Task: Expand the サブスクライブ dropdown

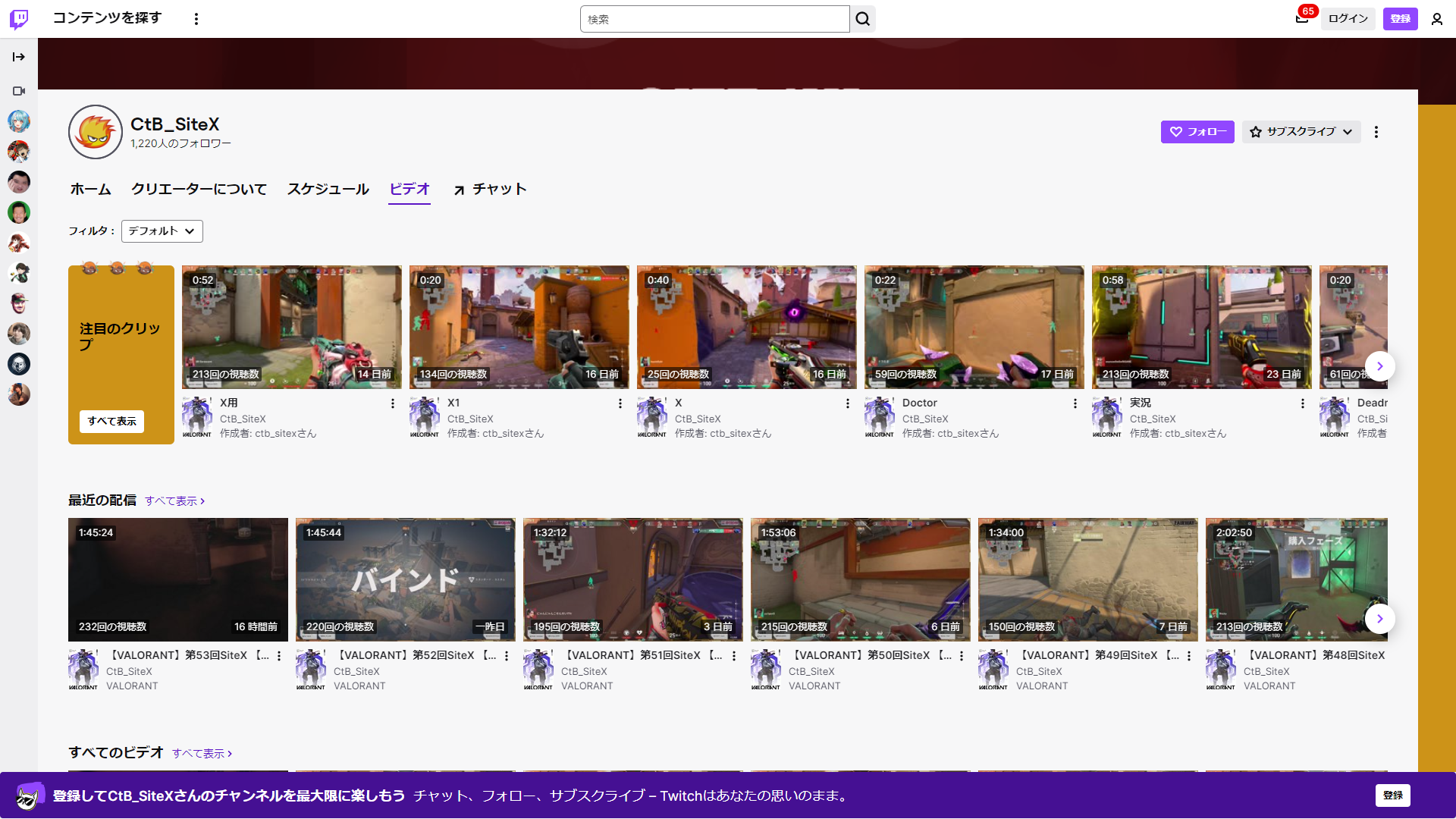Action: coord(1301,132)
